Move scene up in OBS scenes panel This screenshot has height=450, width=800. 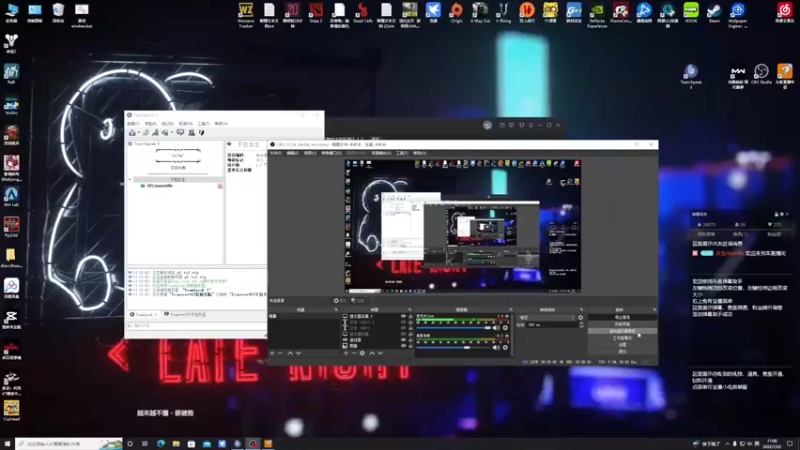point(290,353)
